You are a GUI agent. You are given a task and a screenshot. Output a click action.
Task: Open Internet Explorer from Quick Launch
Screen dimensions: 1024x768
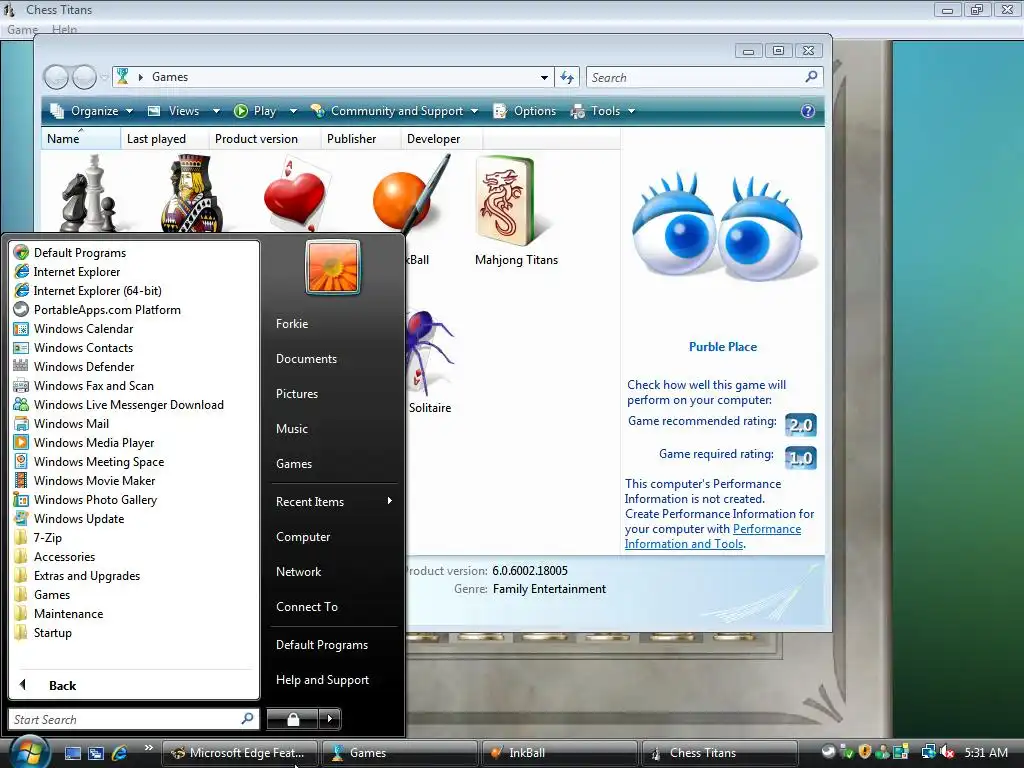point(120,753)
